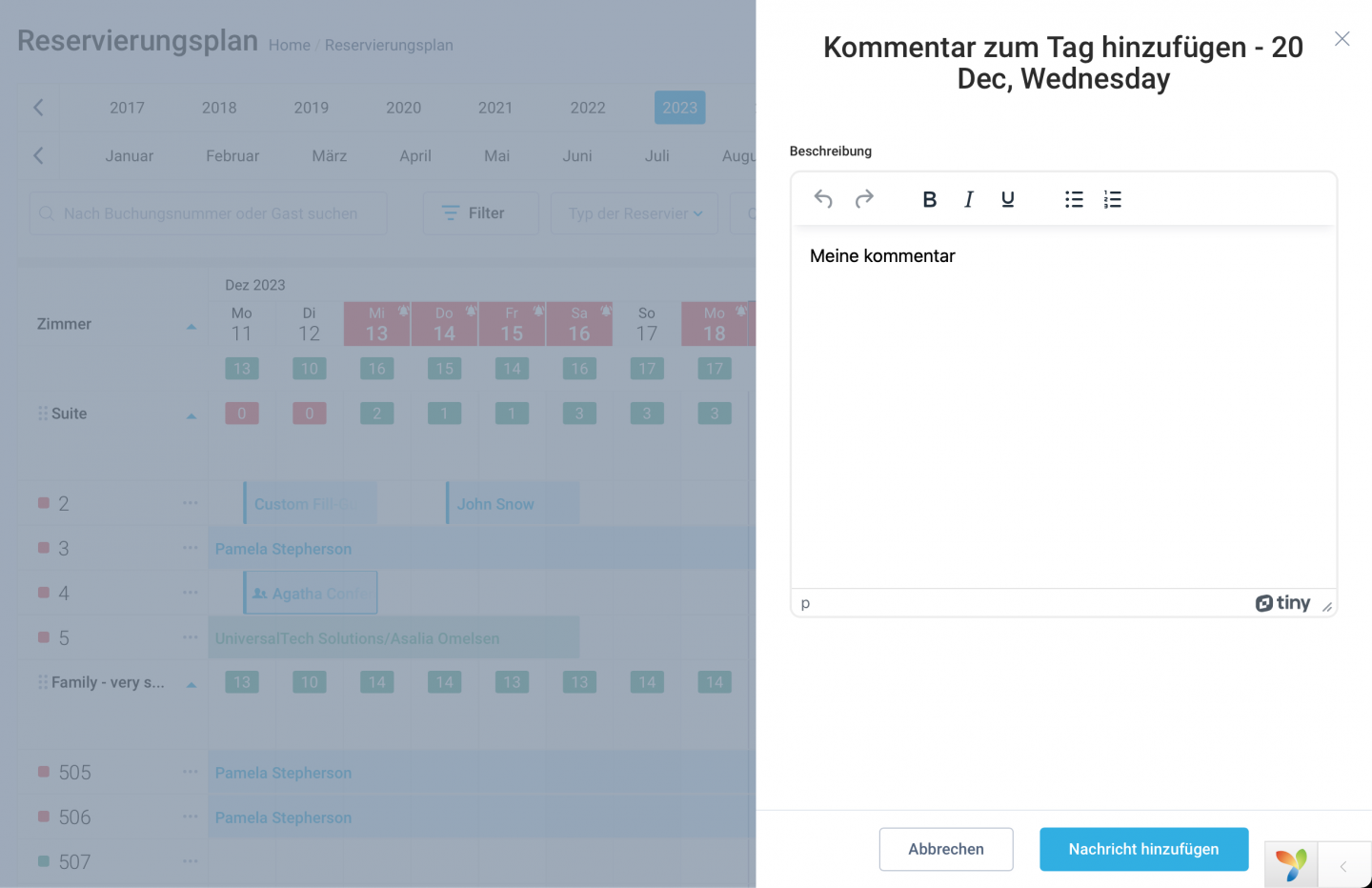
Task: Select year 2017 tab
Action: tap(127, 108)
